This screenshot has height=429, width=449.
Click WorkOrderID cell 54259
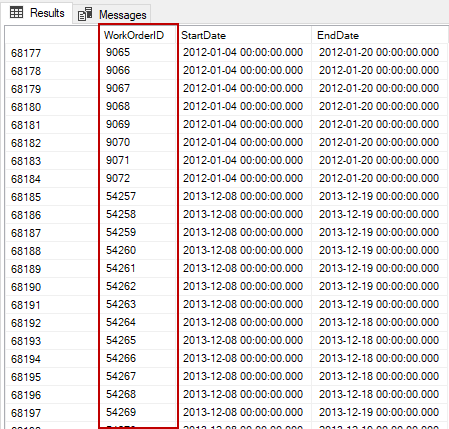click(x=137, y=232)
